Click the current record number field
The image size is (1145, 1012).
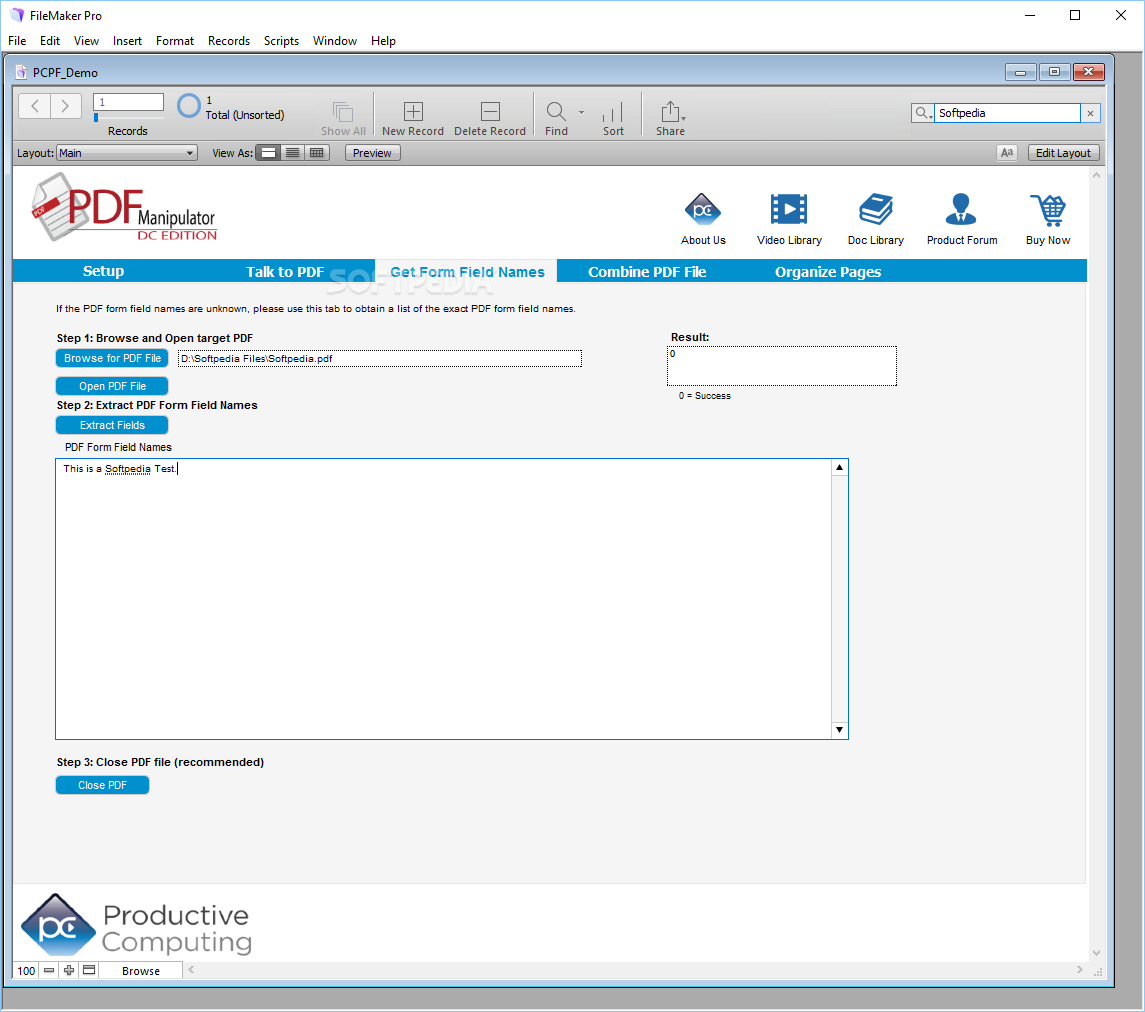pyautogui.click(x=129, y=102)
